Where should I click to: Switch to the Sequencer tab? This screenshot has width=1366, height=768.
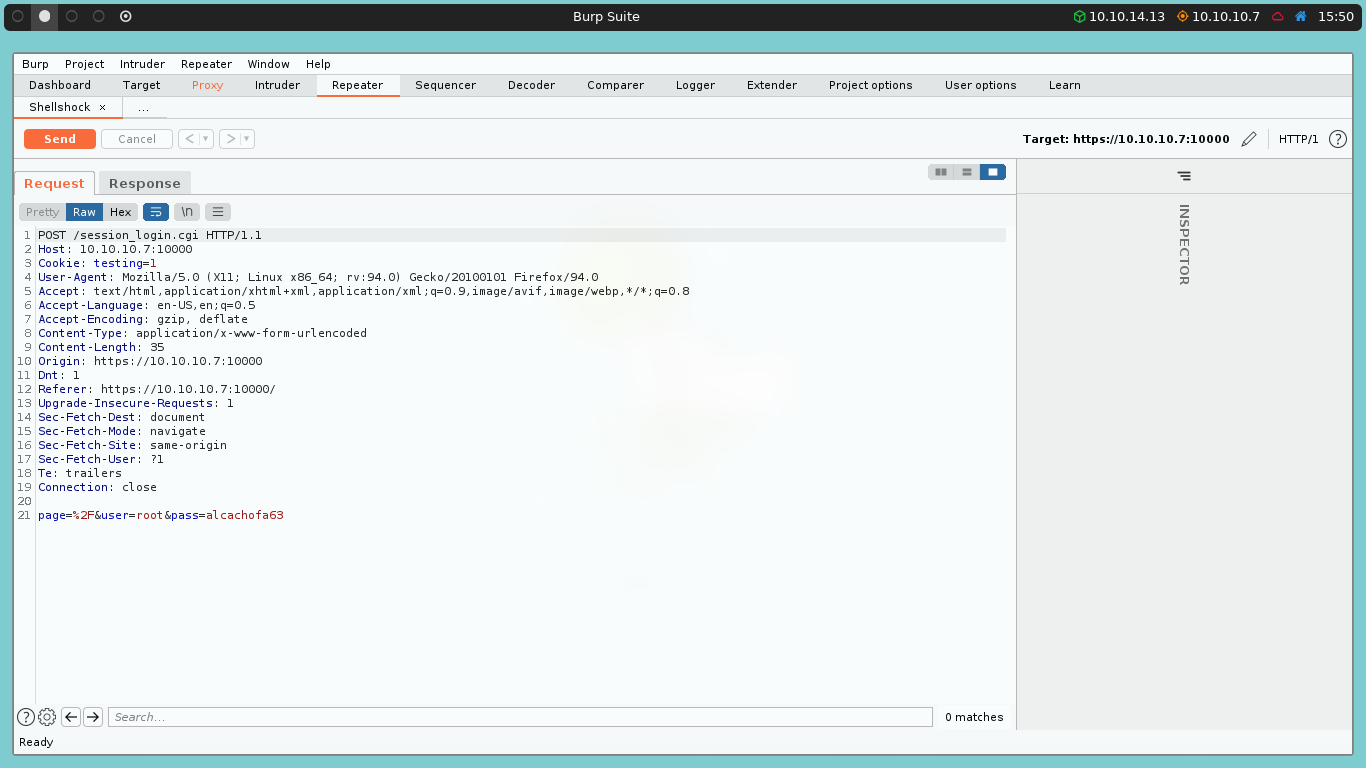coord(446,85)
